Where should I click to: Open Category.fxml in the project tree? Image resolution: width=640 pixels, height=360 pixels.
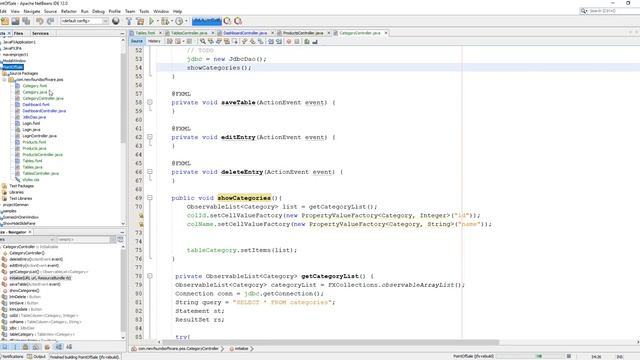coord(35,86)
